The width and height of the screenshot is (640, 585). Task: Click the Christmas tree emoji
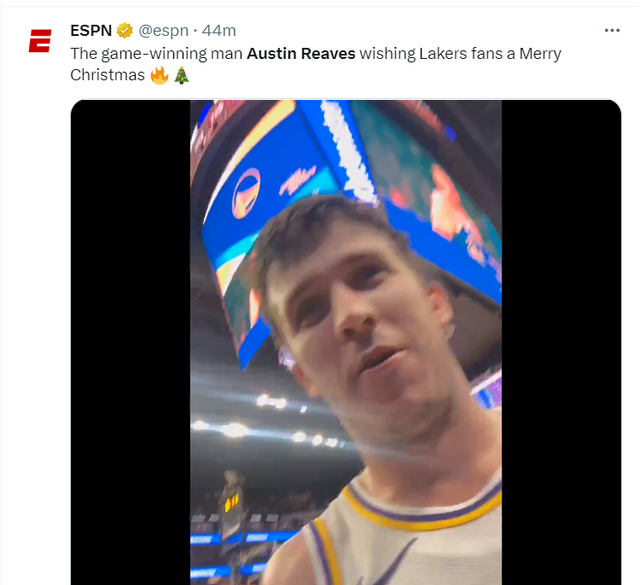181,75
